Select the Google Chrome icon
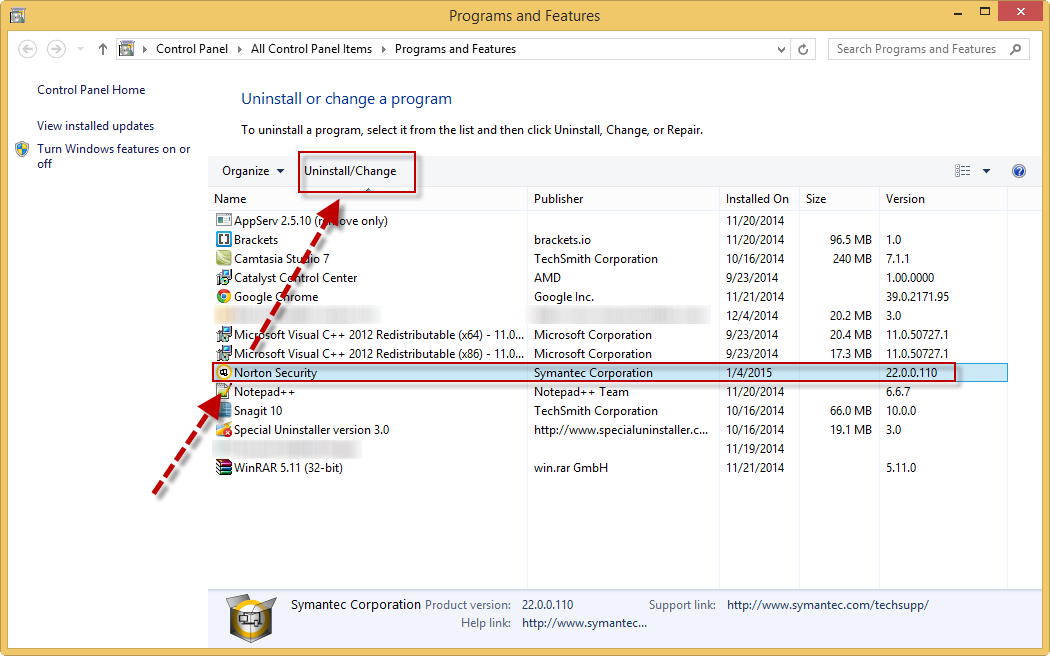Screen dimensions: 1050x656 pos(224,296)
